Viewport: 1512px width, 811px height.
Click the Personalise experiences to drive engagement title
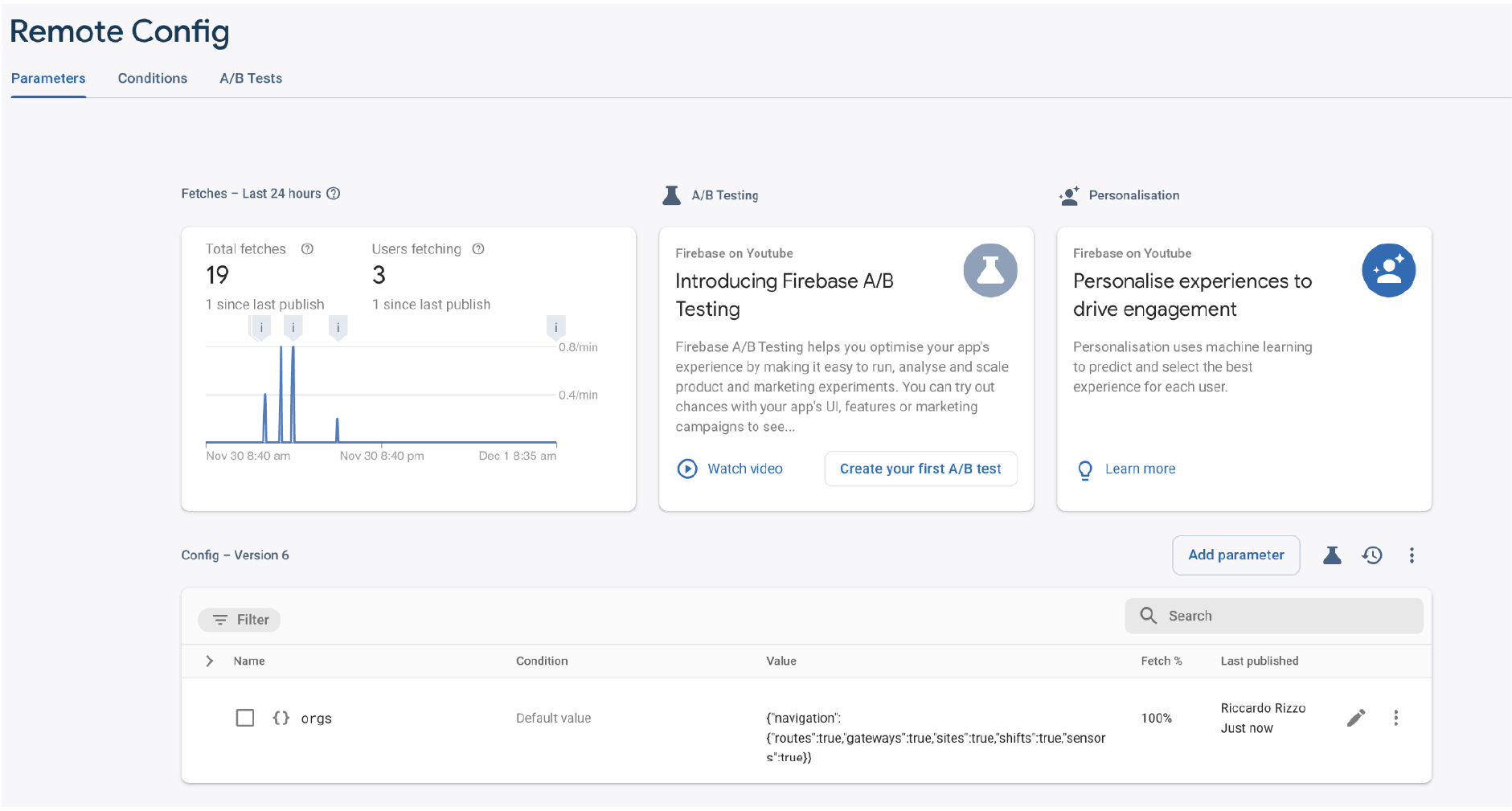point(1192,295)
